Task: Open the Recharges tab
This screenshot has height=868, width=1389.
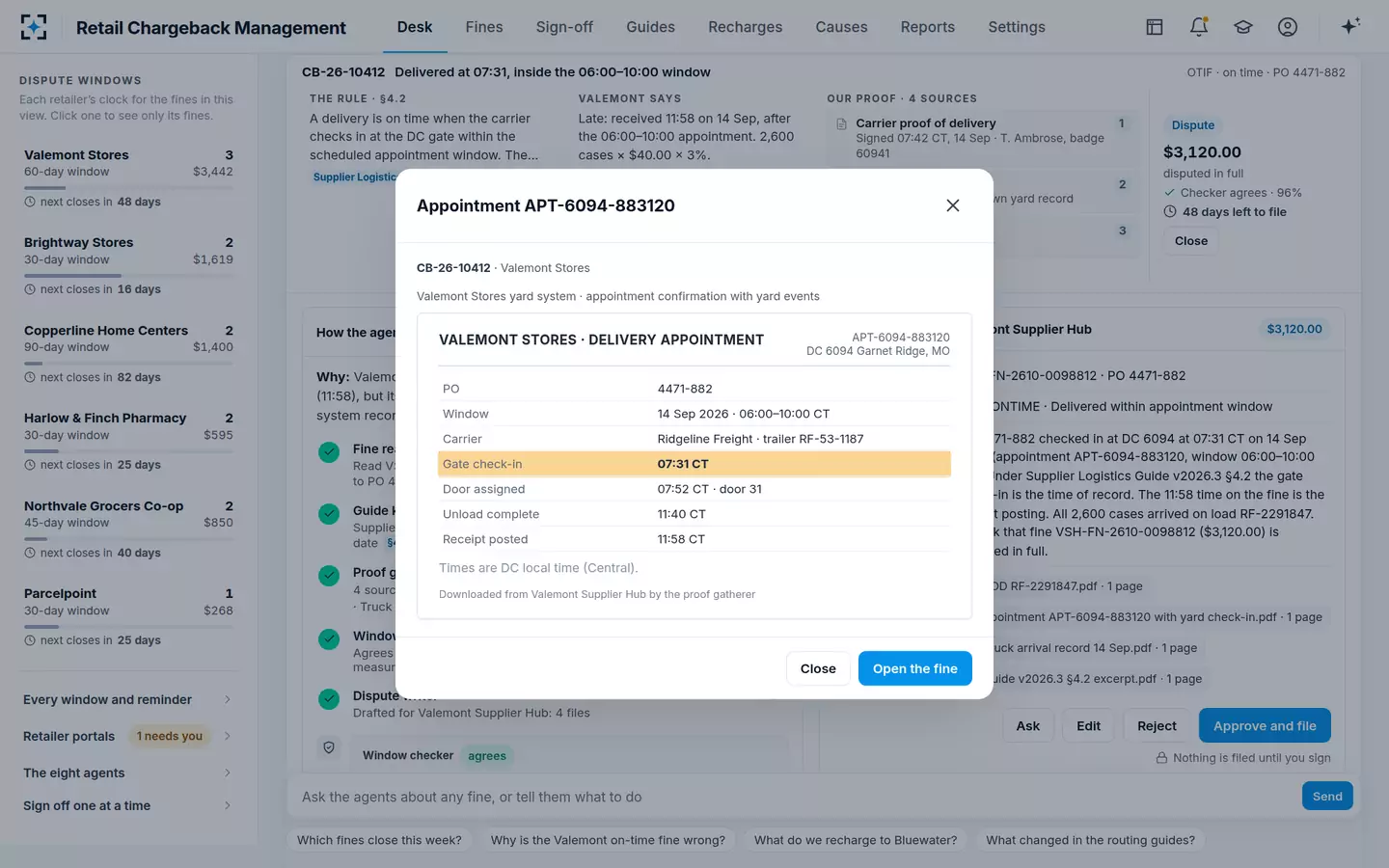Action: click(x=746, y=27)
